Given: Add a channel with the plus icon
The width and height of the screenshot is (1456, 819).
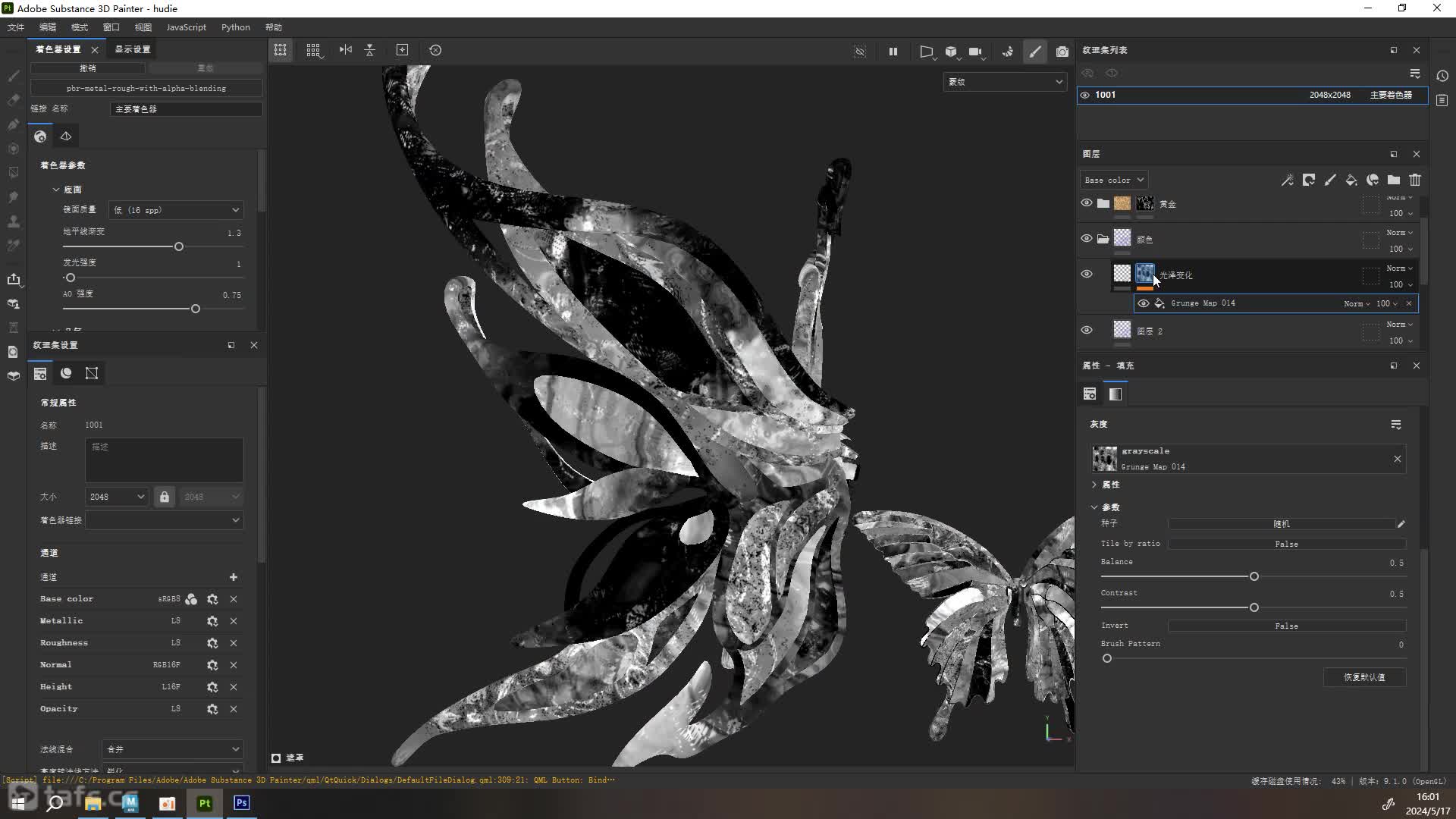Looking at the screenshot, I should (x=234, y=577).
